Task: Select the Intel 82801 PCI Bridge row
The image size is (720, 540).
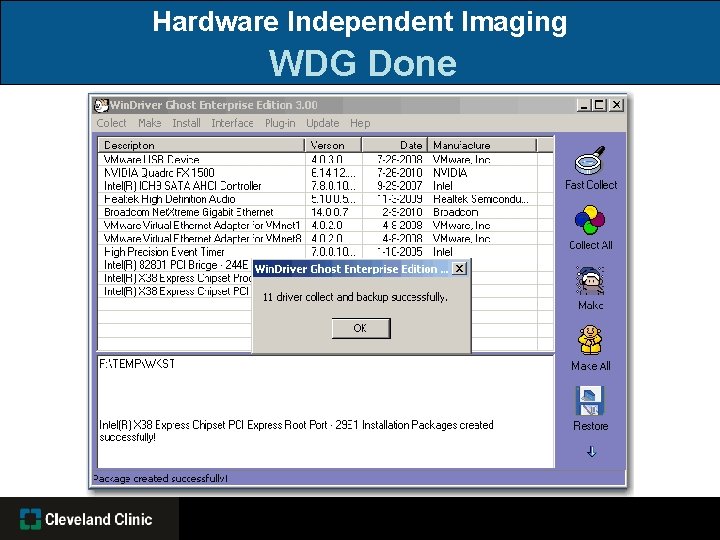Action: [176, 265]
